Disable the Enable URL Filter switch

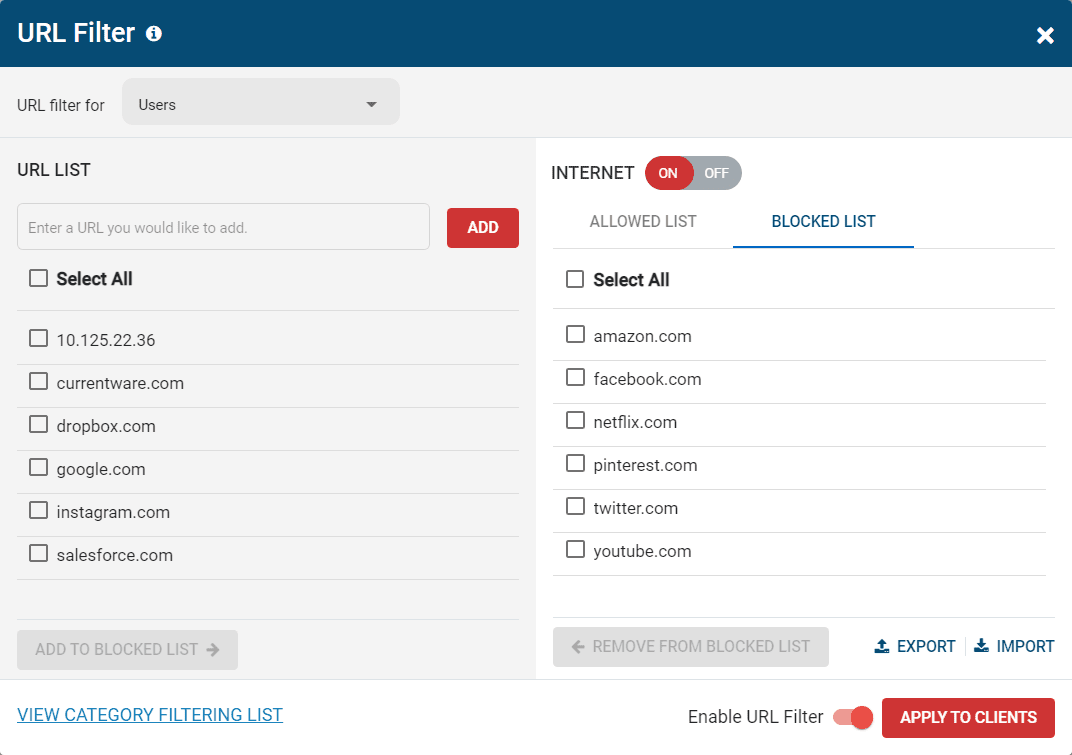853,717
